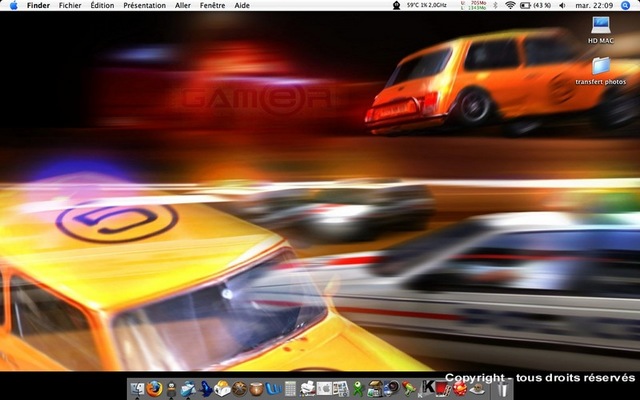Image resolution: width=640 pixels, height=400 pixels.
Task: Open the Présentation menu
Action: click(x=144, y=5)
